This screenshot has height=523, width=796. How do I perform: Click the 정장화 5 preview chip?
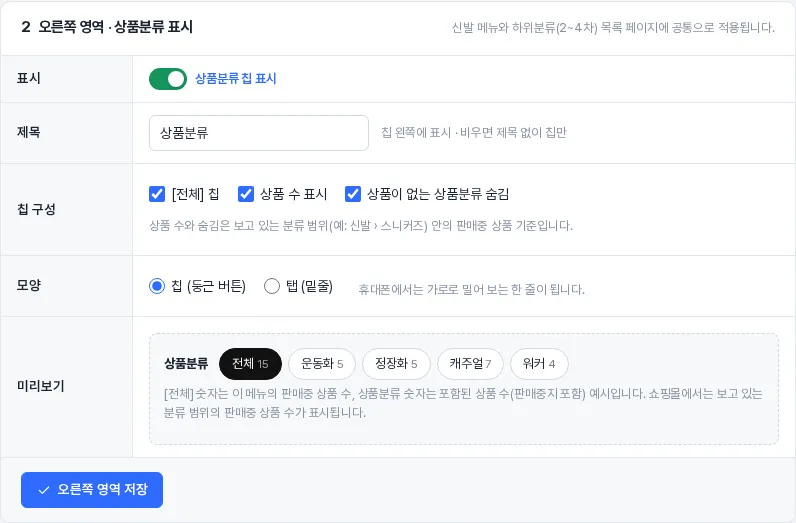coord(396,364)
